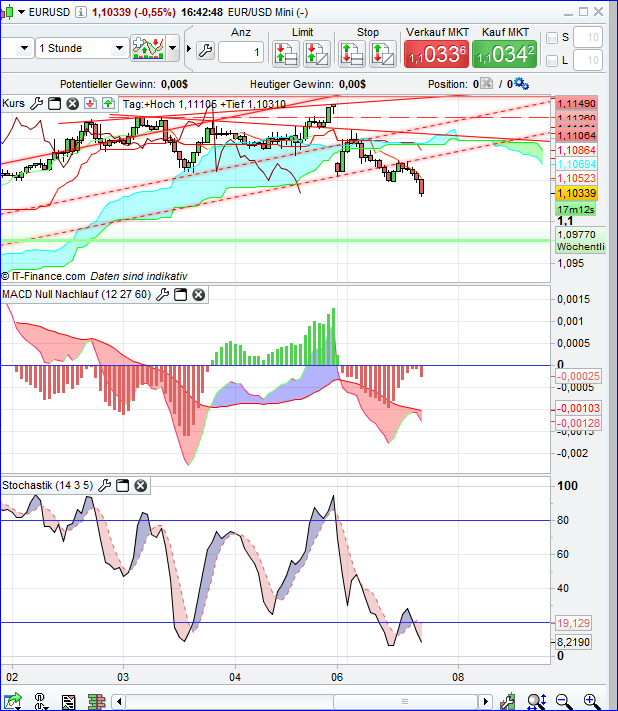Image resolution: width=618 pixels, height=711 pixels.
Task: Click the 1,09770 Wöchentlich level label
Action: point(581,240)
